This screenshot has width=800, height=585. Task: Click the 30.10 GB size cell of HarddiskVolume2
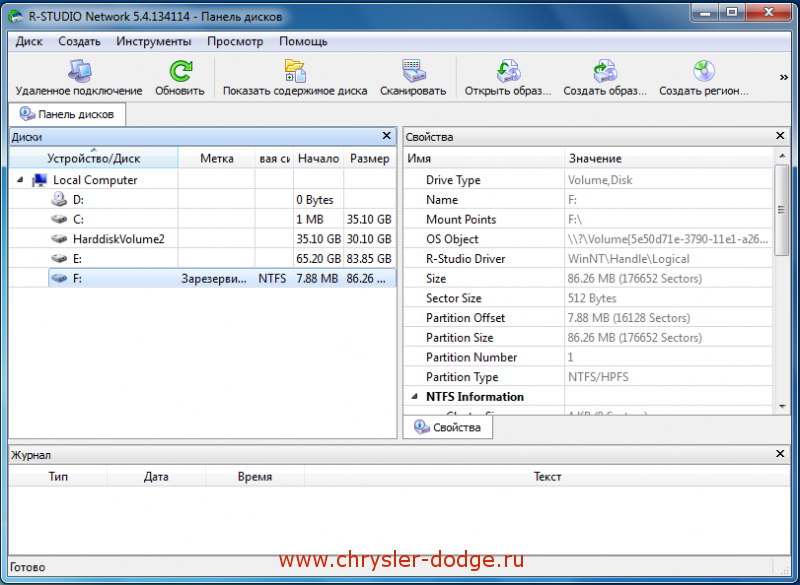click(x=369, y=239)
